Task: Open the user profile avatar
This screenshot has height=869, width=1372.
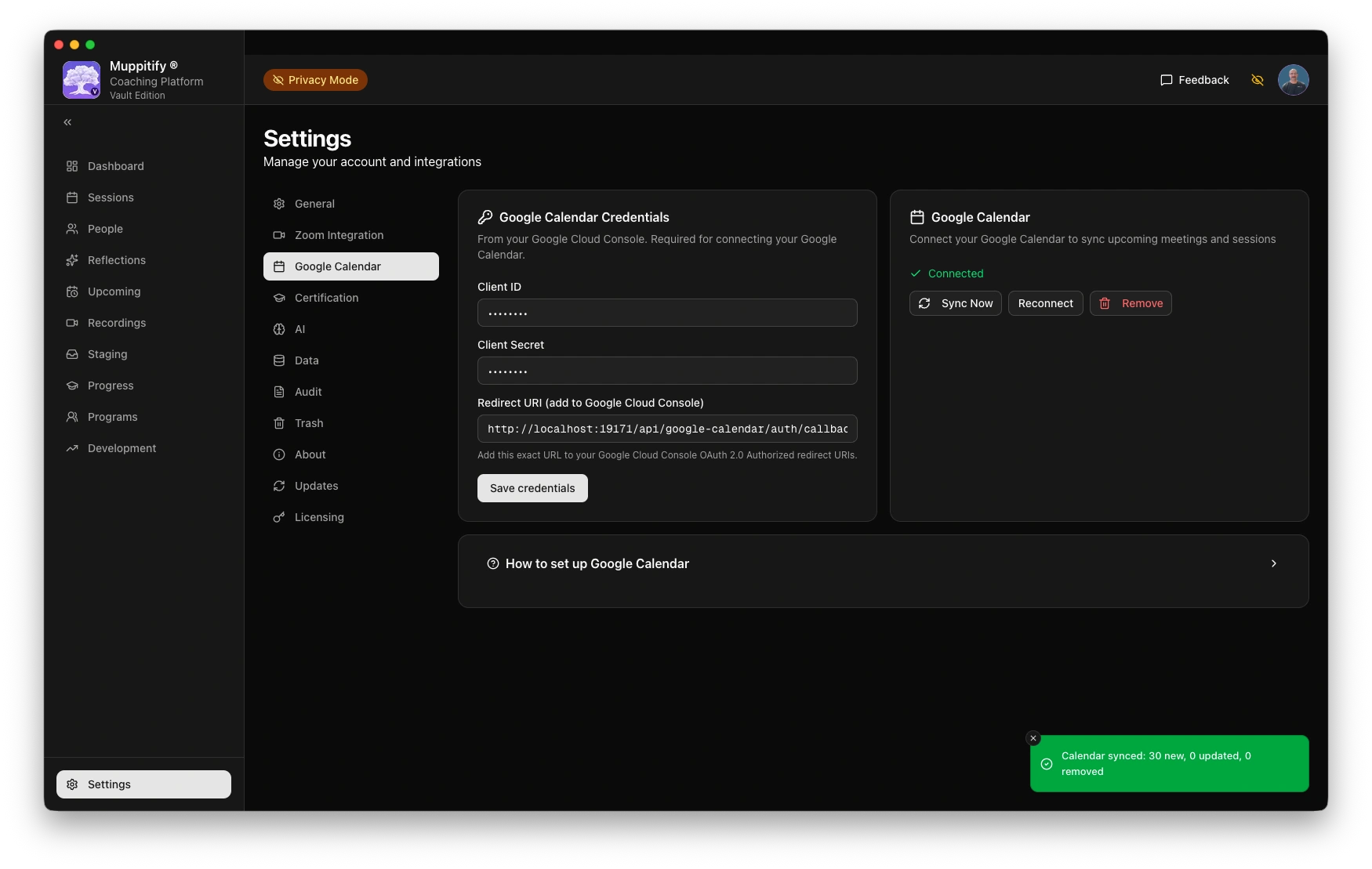Action: pos(1293,80)
